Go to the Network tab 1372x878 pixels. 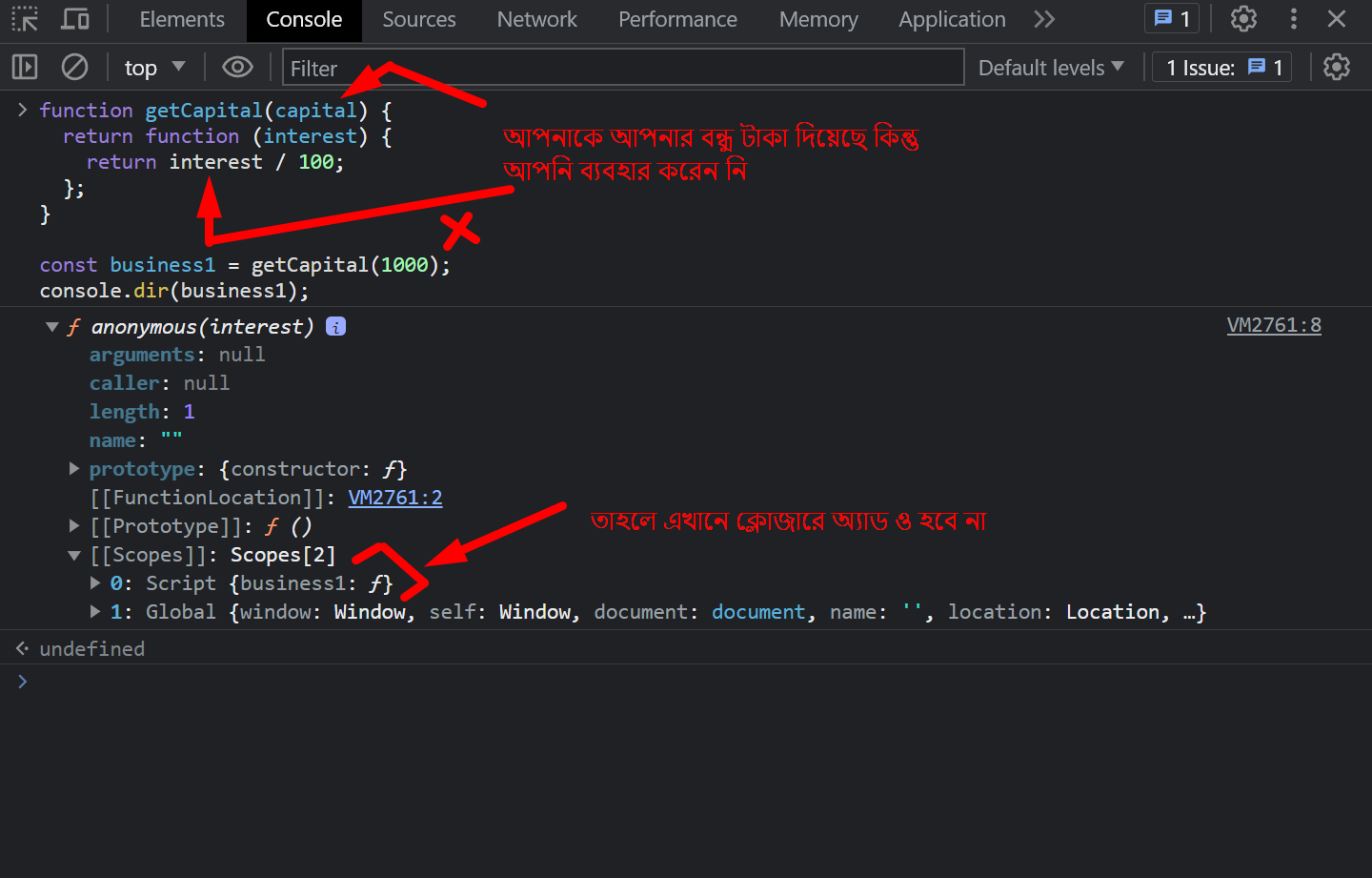tap(537, 19)
